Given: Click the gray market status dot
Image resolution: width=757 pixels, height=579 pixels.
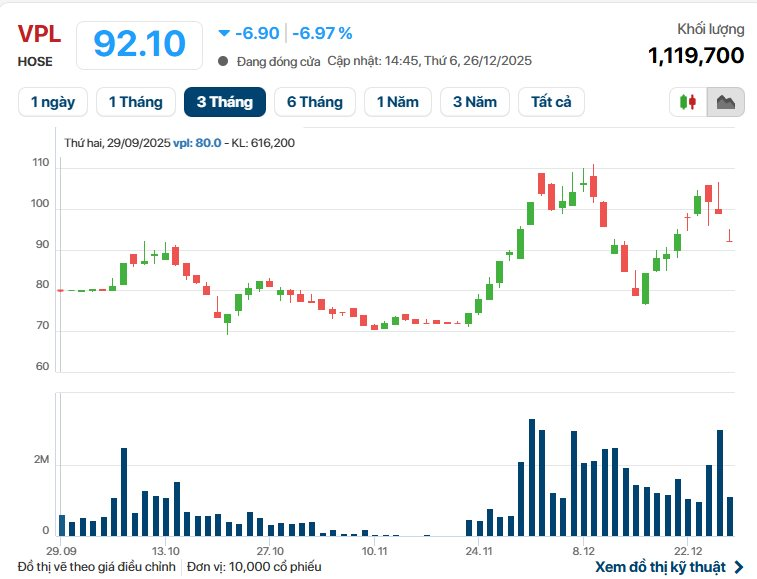Looking at the screenshot, I should point(222,61).
